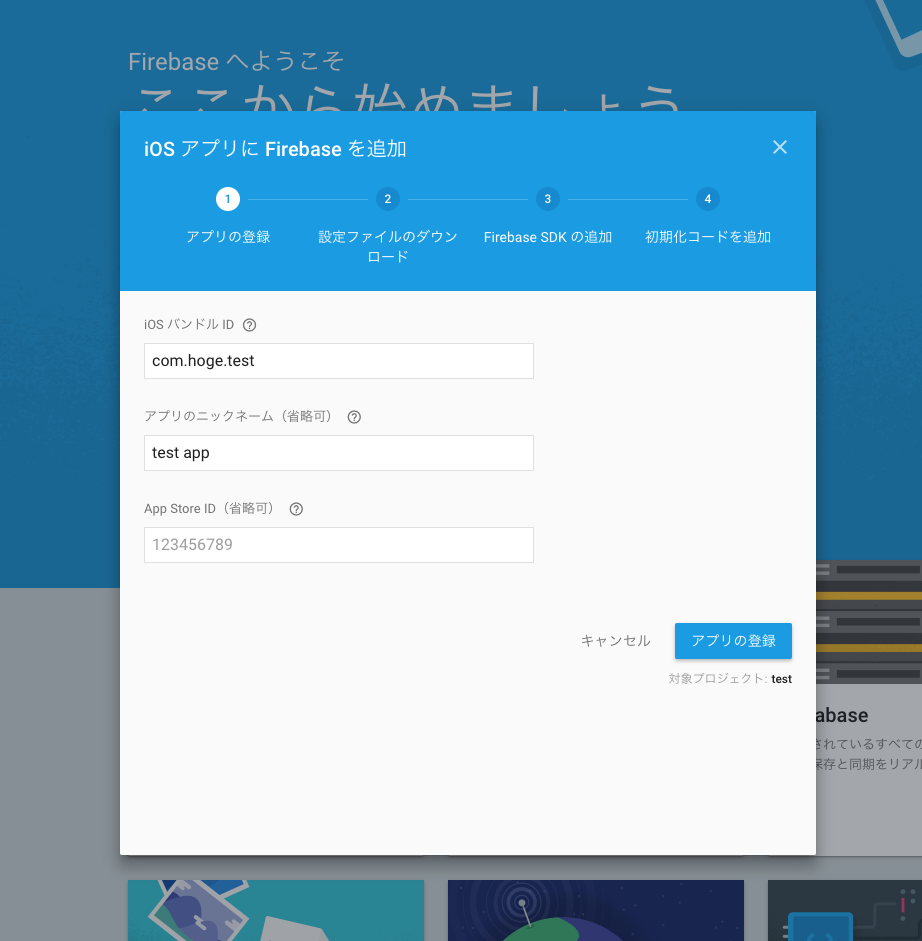Click step 1 circle in stepper

[227, 199]
